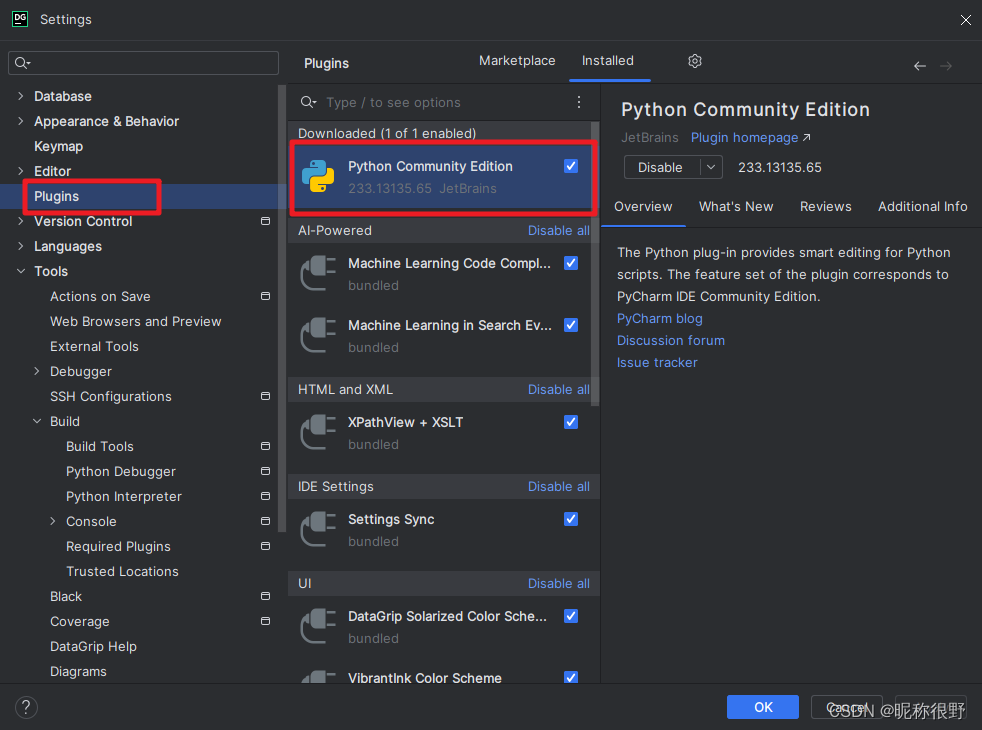Uncheck DataGrip Solarized Color Scheme plugin
The image size is (982, 730).
pos(571,616)
